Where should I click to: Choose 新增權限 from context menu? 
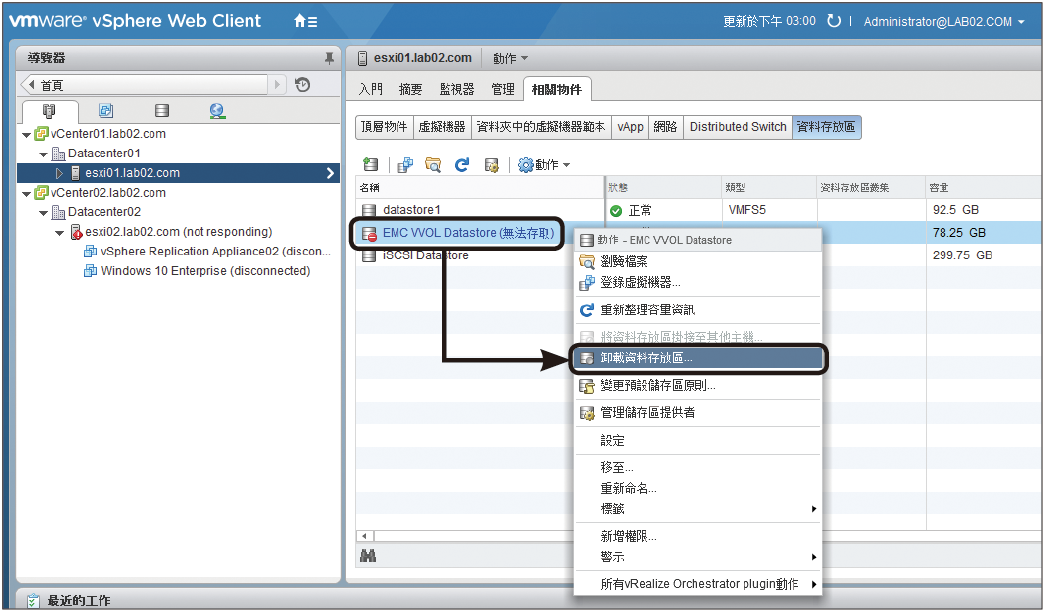[x=698, y=536]
